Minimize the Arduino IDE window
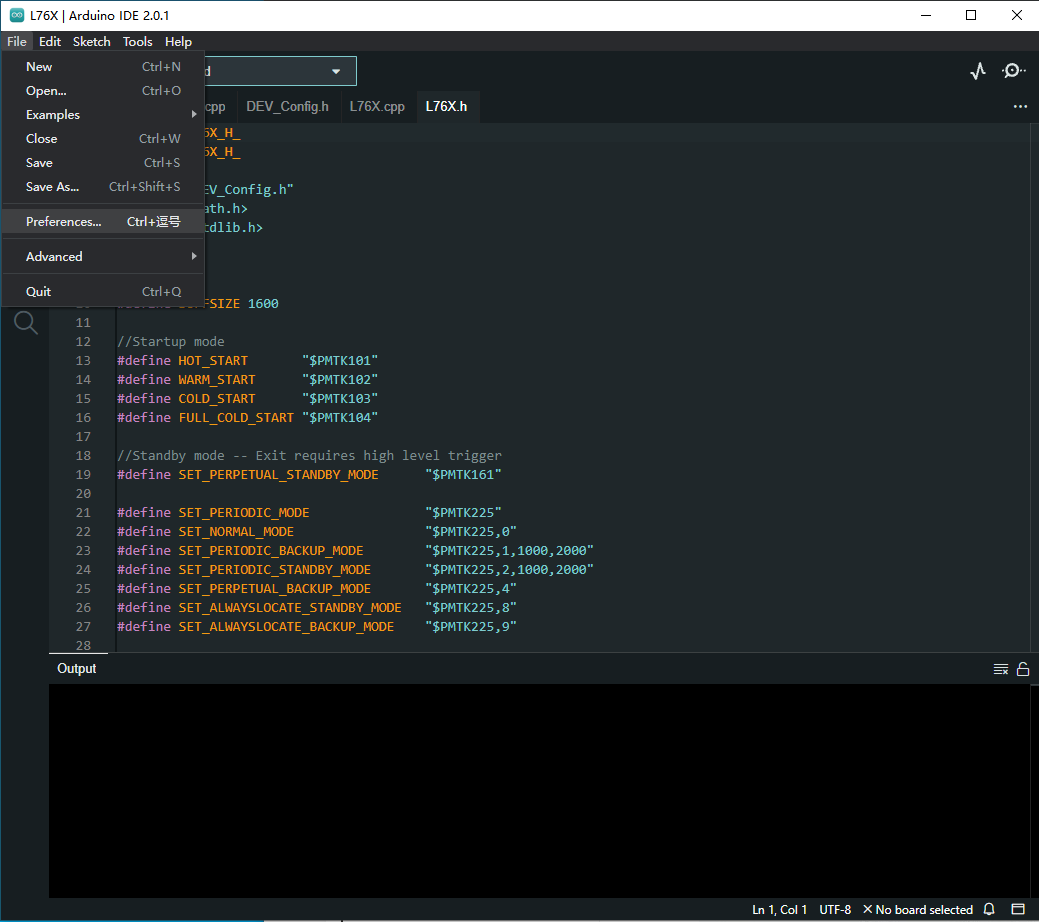The image size is (1039, 922). [x=926, y=15]
